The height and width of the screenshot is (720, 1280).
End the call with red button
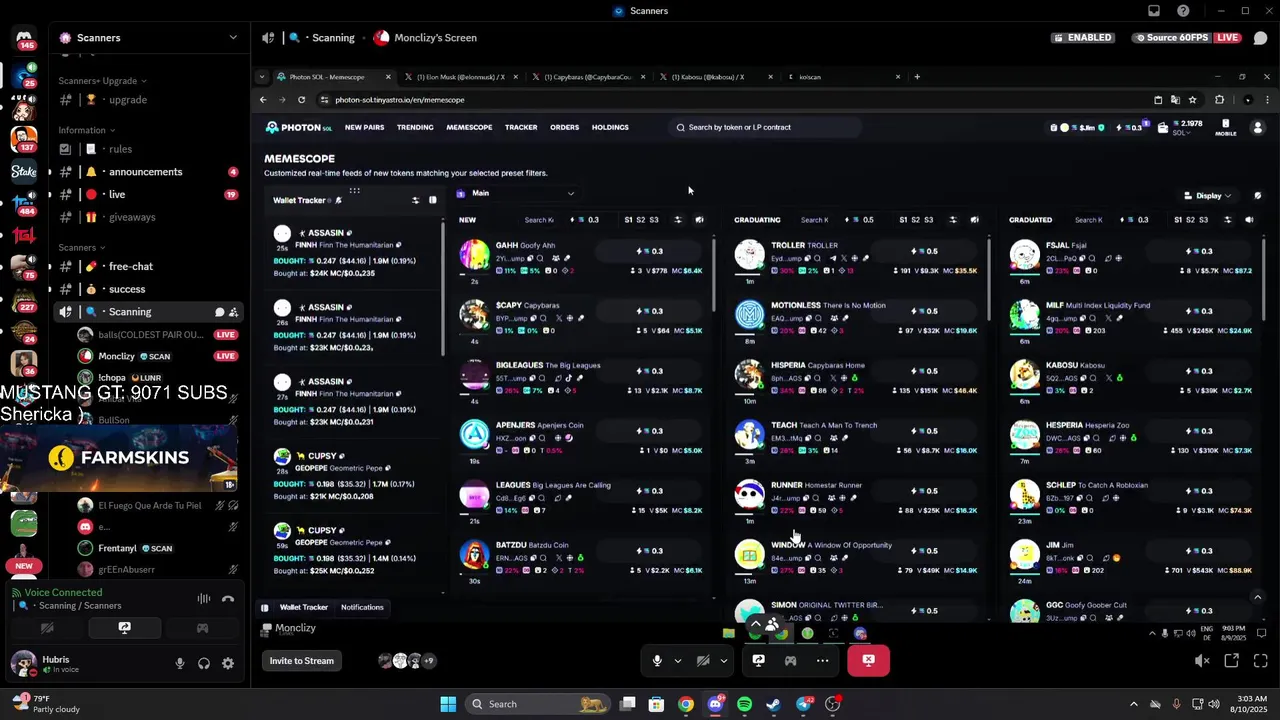point(868,660)
